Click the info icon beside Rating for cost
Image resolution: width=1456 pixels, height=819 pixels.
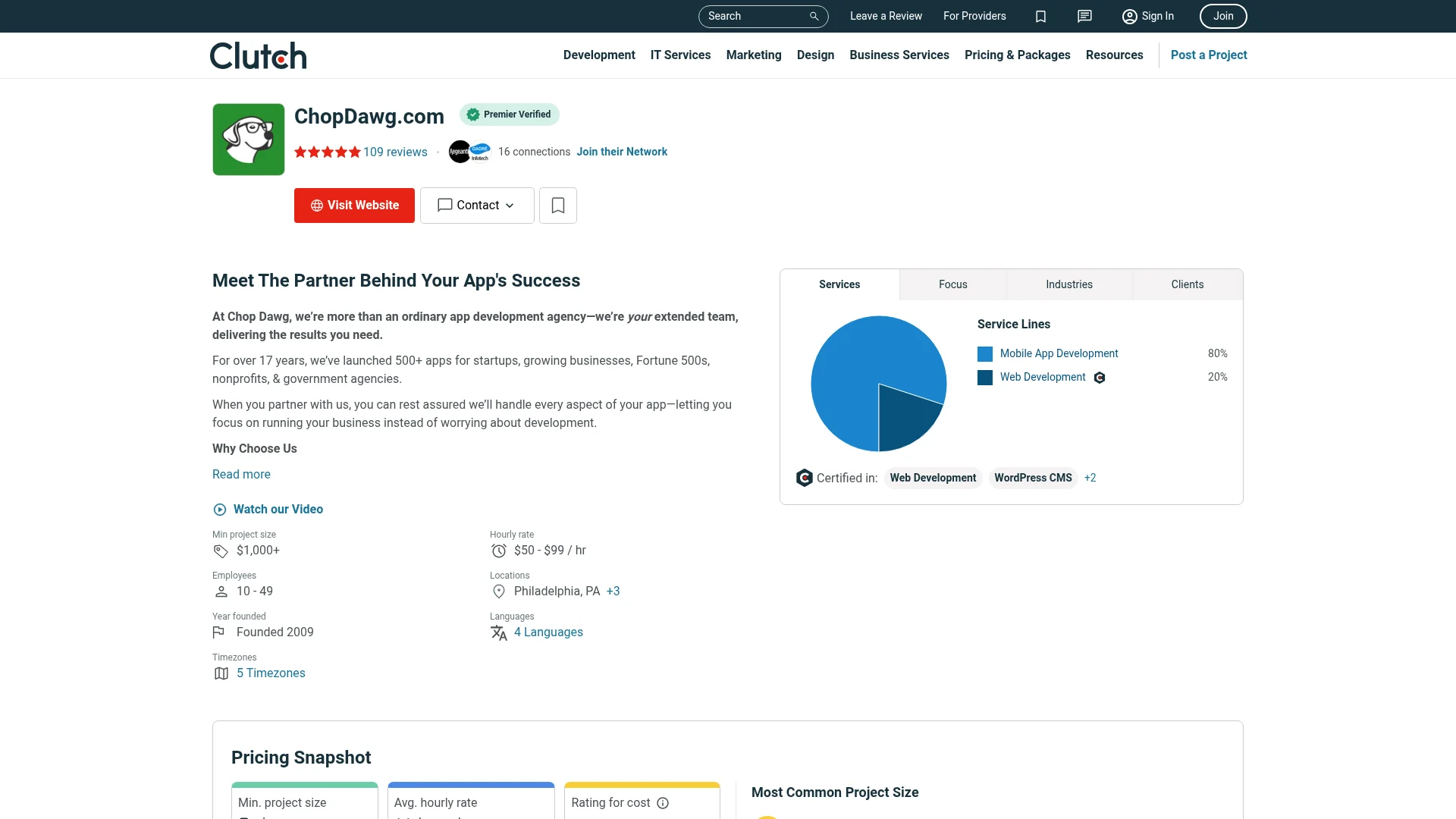(663, 803)
